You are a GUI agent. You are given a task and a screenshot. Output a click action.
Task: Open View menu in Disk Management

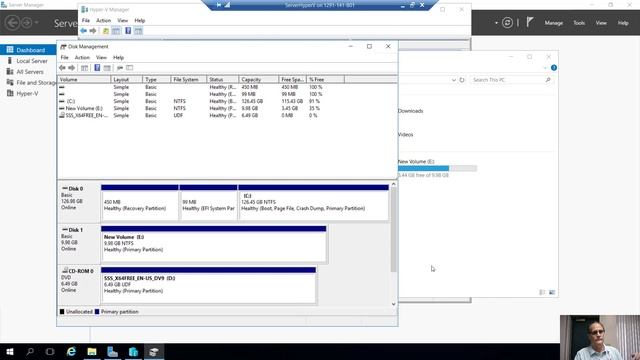(x=101, y=58)
